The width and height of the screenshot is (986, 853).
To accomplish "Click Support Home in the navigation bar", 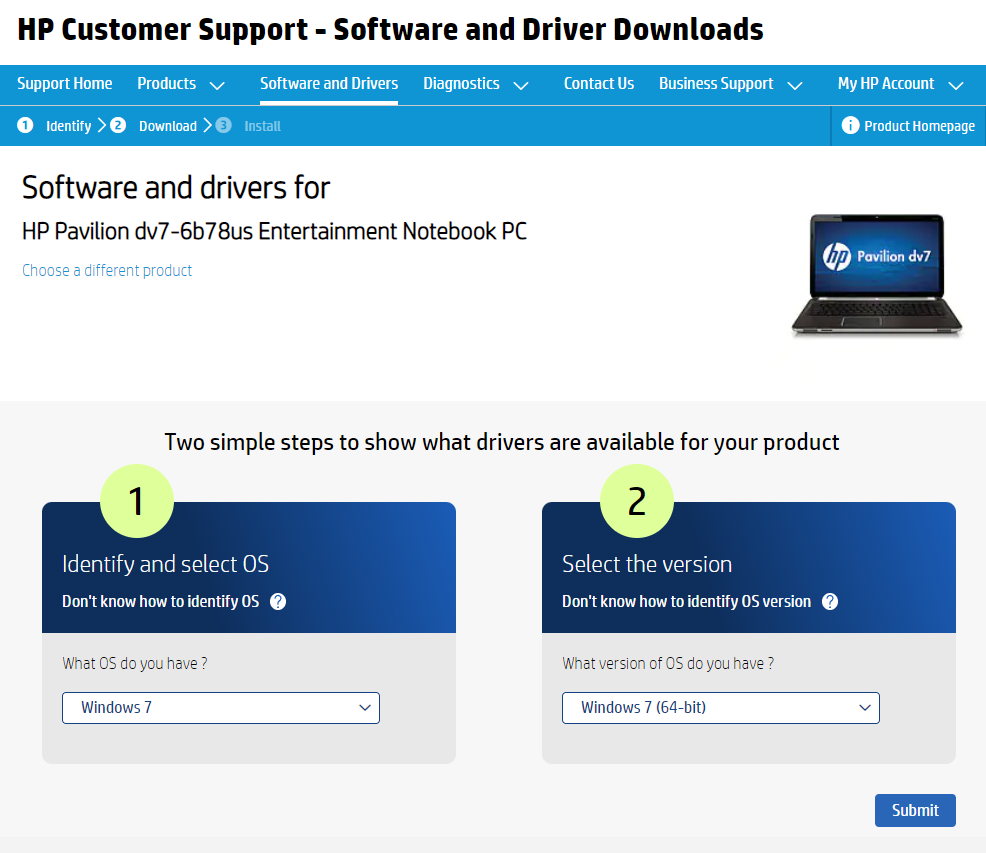I will (64, 84).
